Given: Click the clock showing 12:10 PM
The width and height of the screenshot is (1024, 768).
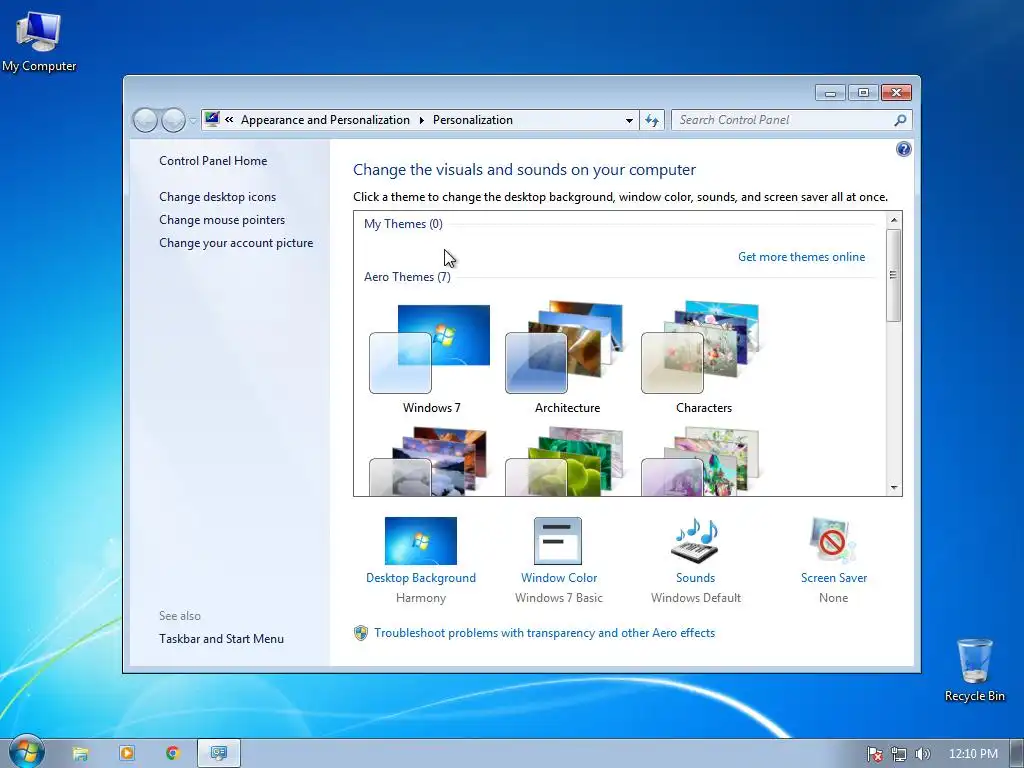Looking at the screenshot, I should (973, 754).
